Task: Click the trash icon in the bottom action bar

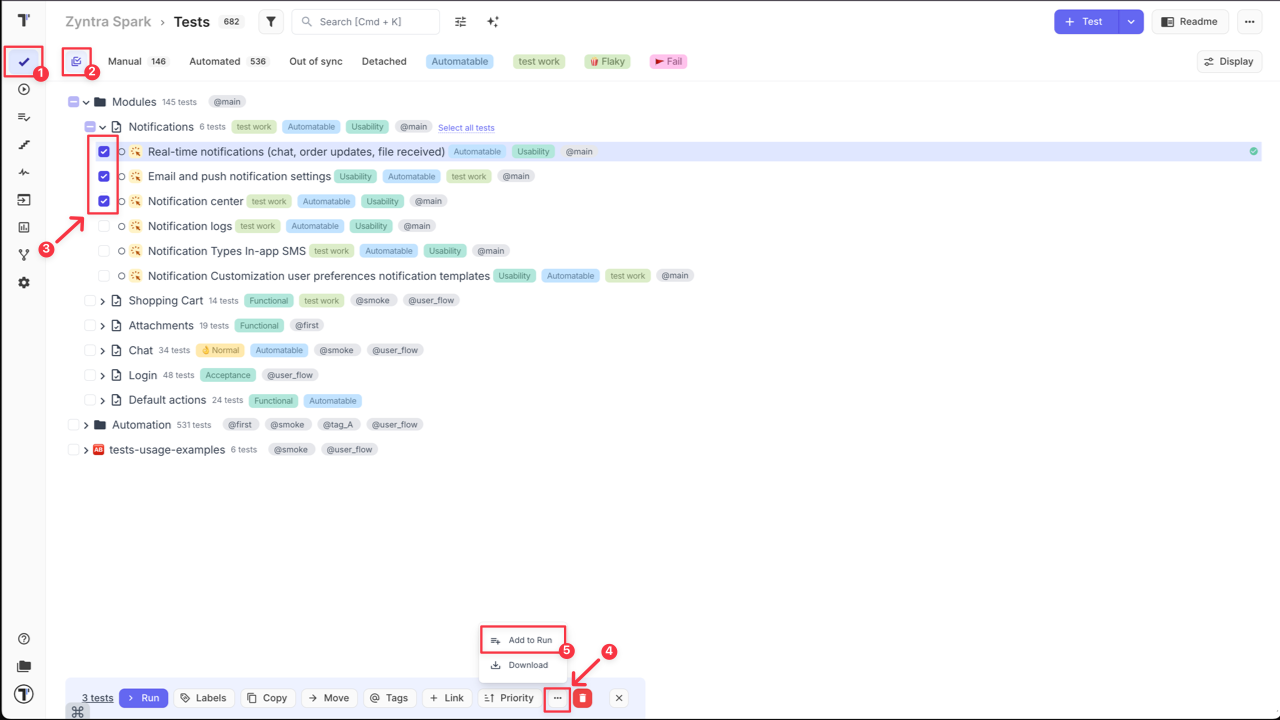Action: tap(582, 697)
